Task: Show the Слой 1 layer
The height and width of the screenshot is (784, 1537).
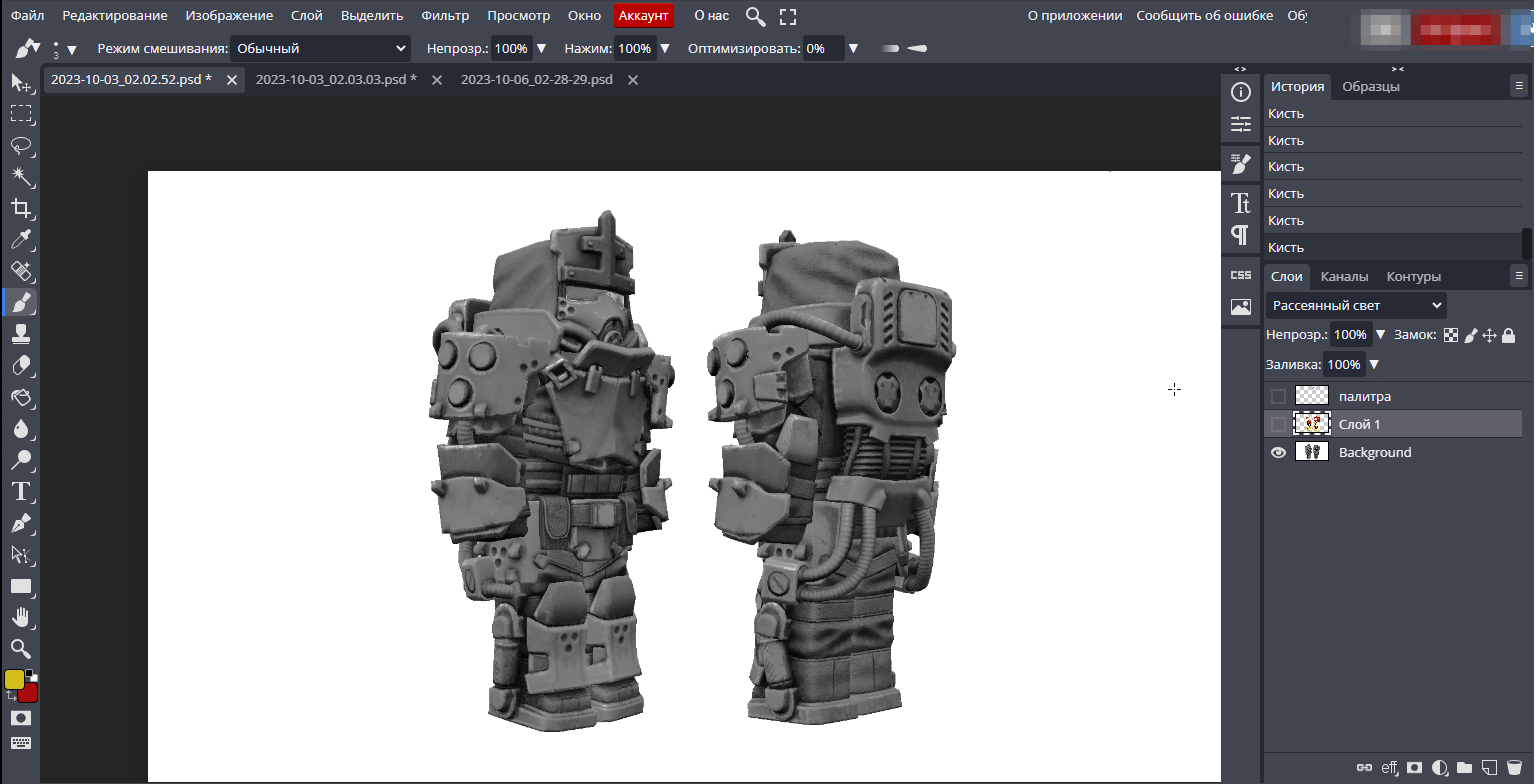Action: point(1278,425)
